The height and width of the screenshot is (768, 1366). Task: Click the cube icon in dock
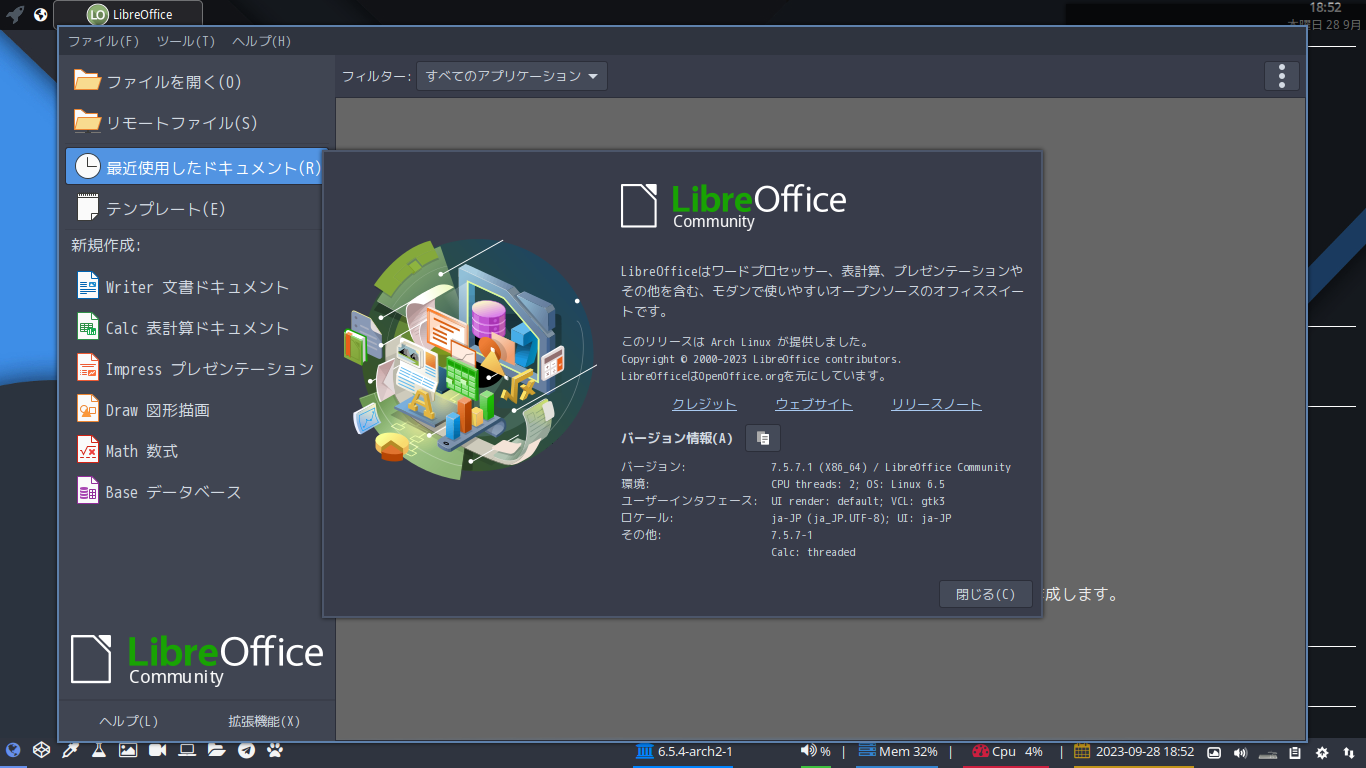coord(42,750)
